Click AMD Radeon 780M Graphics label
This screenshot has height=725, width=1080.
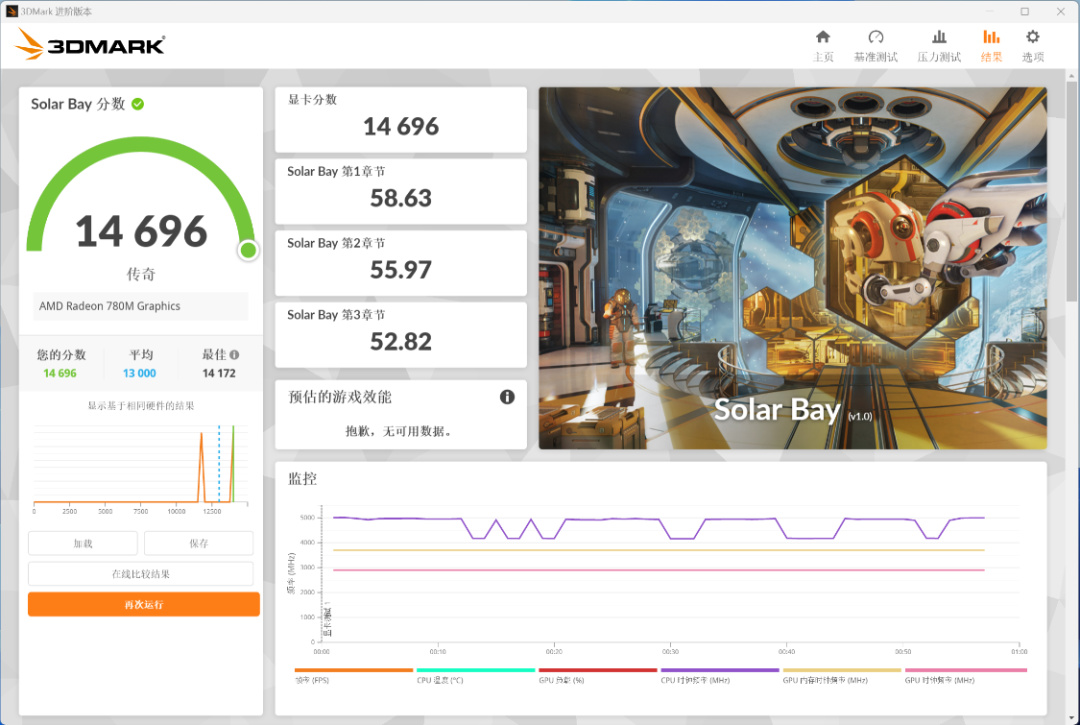click(110, 306)
